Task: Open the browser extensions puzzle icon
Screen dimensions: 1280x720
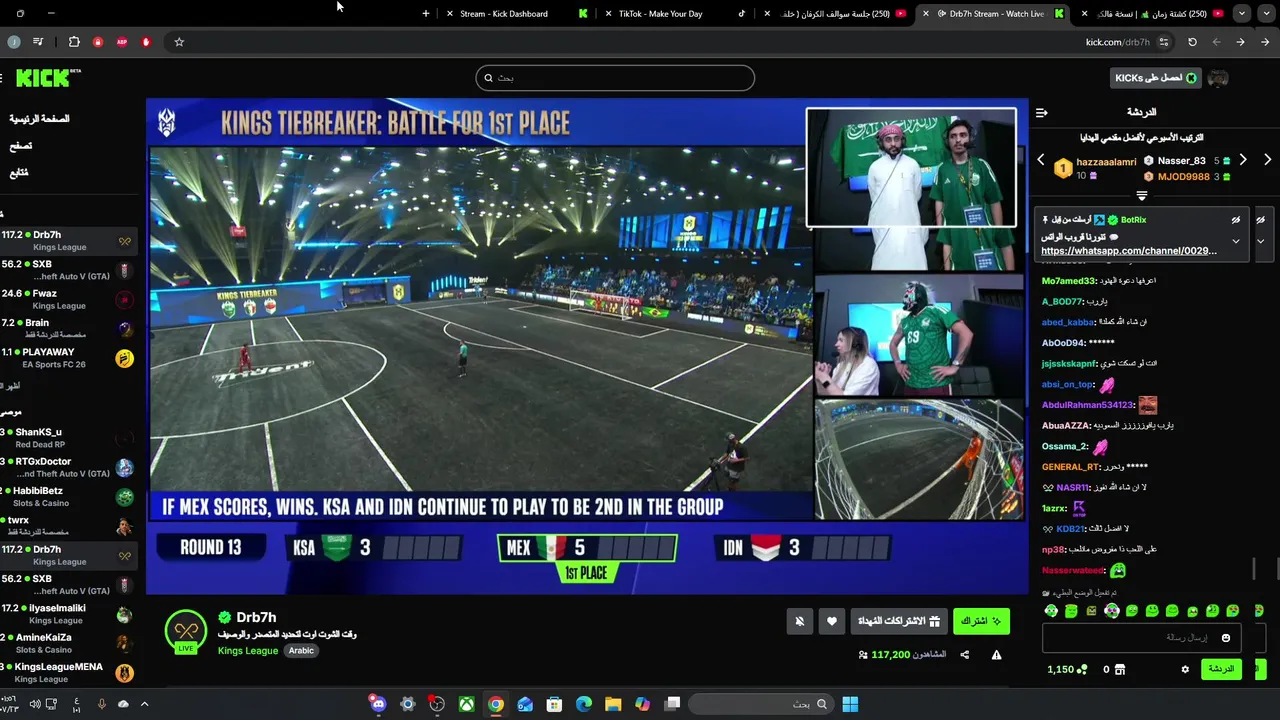Action: [74, 42]
